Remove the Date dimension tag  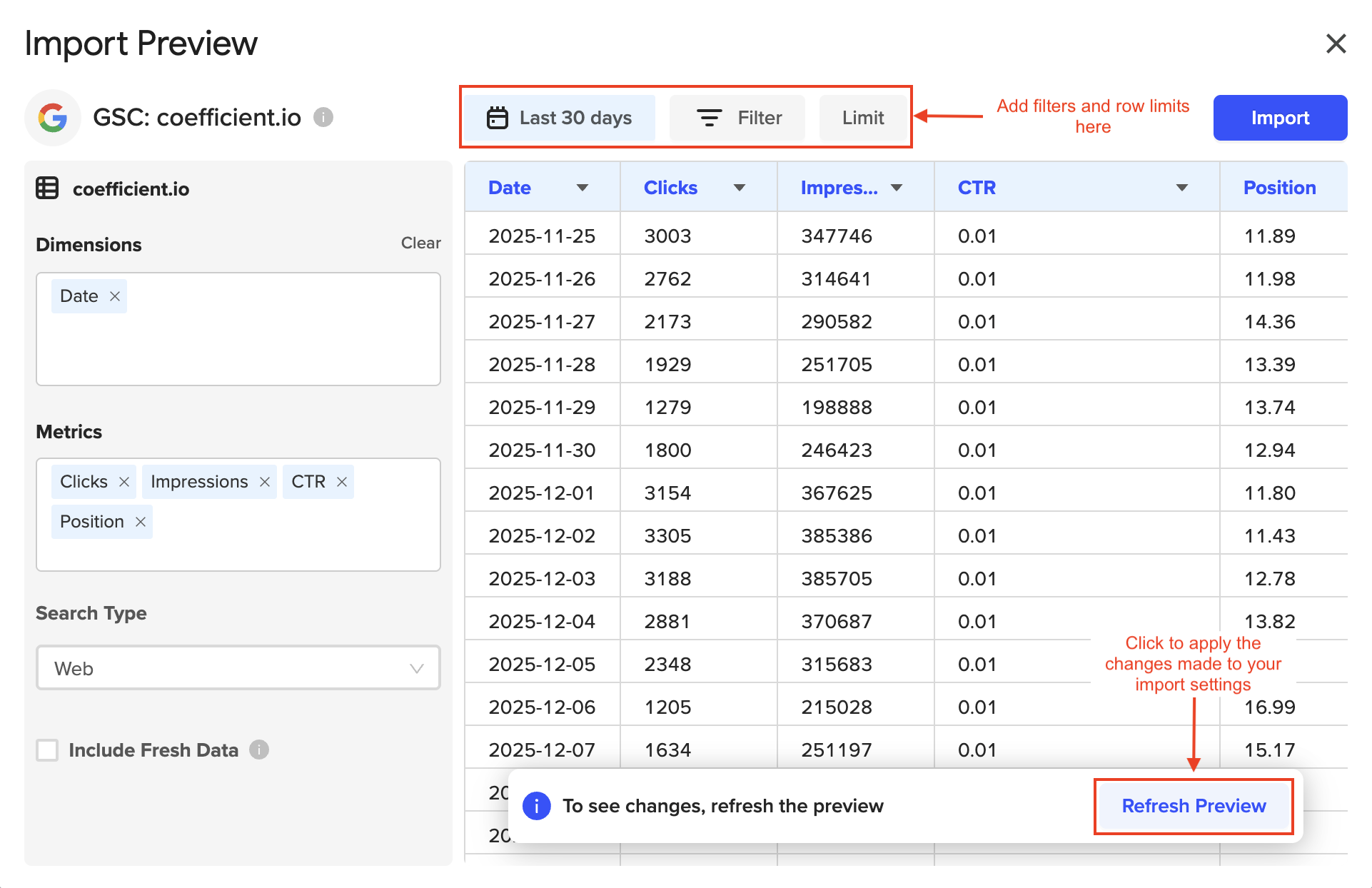[114, 296]
